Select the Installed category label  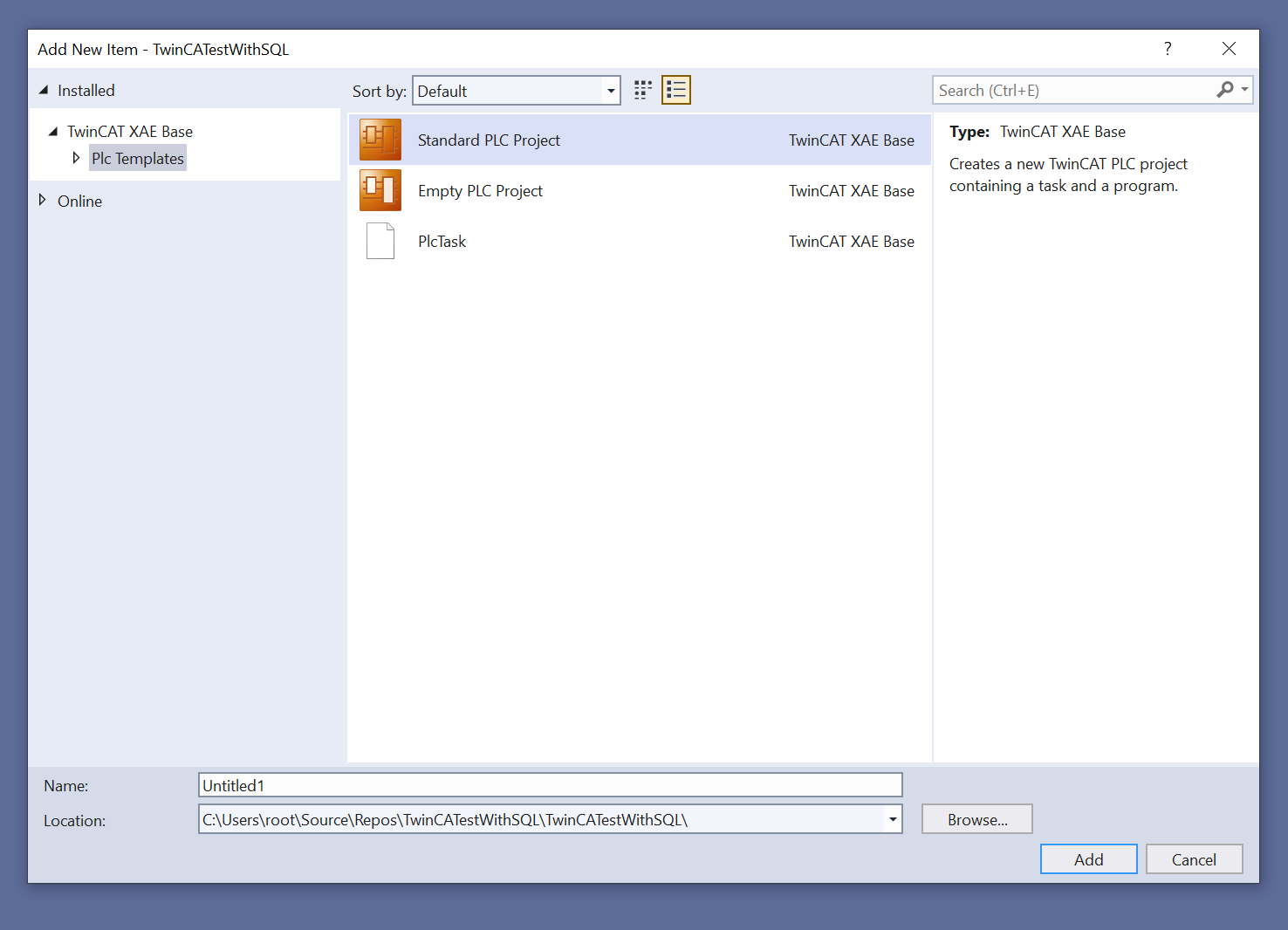pyautogui.click(x=86, y=90)
